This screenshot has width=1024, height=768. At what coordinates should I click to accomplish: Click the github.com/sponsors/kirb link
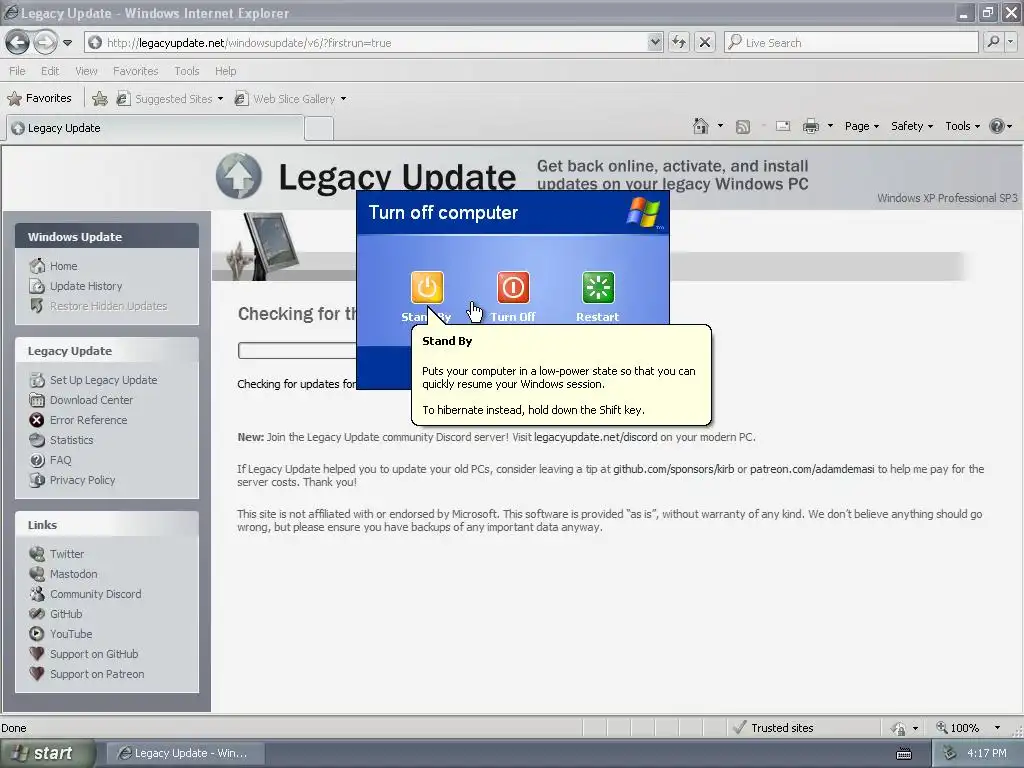pyautogui.click(x=673, y=469)
